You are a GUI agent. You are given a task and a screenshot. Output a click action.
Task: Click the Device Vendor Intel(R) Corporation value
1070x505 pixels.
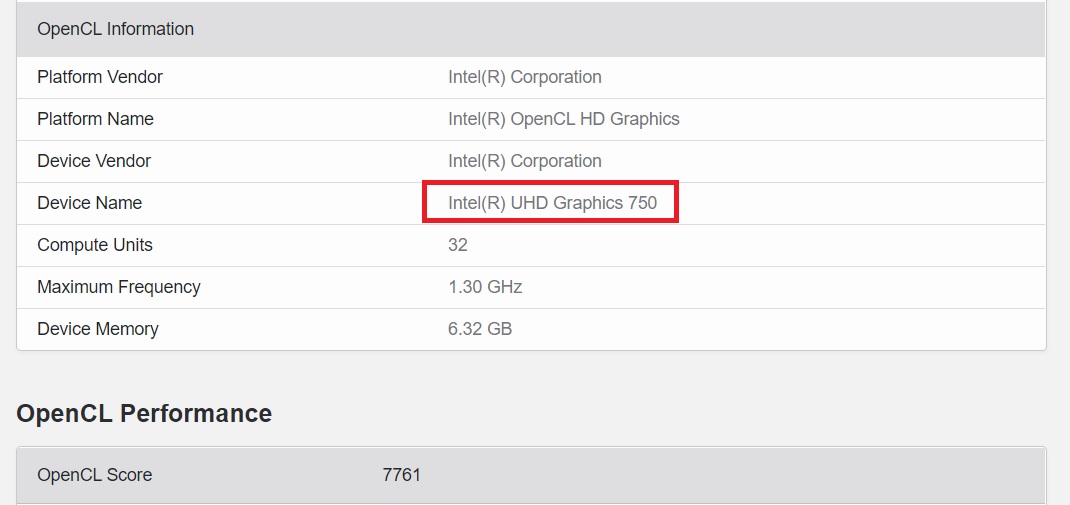(x=525, y=161)
